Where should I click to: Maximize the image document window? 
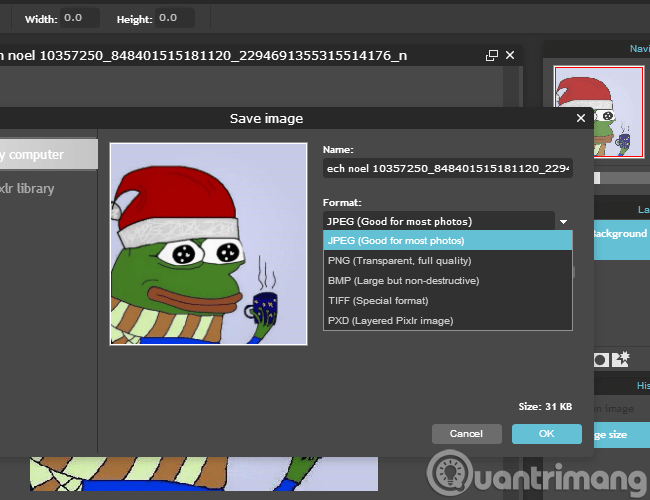[492, 55]
